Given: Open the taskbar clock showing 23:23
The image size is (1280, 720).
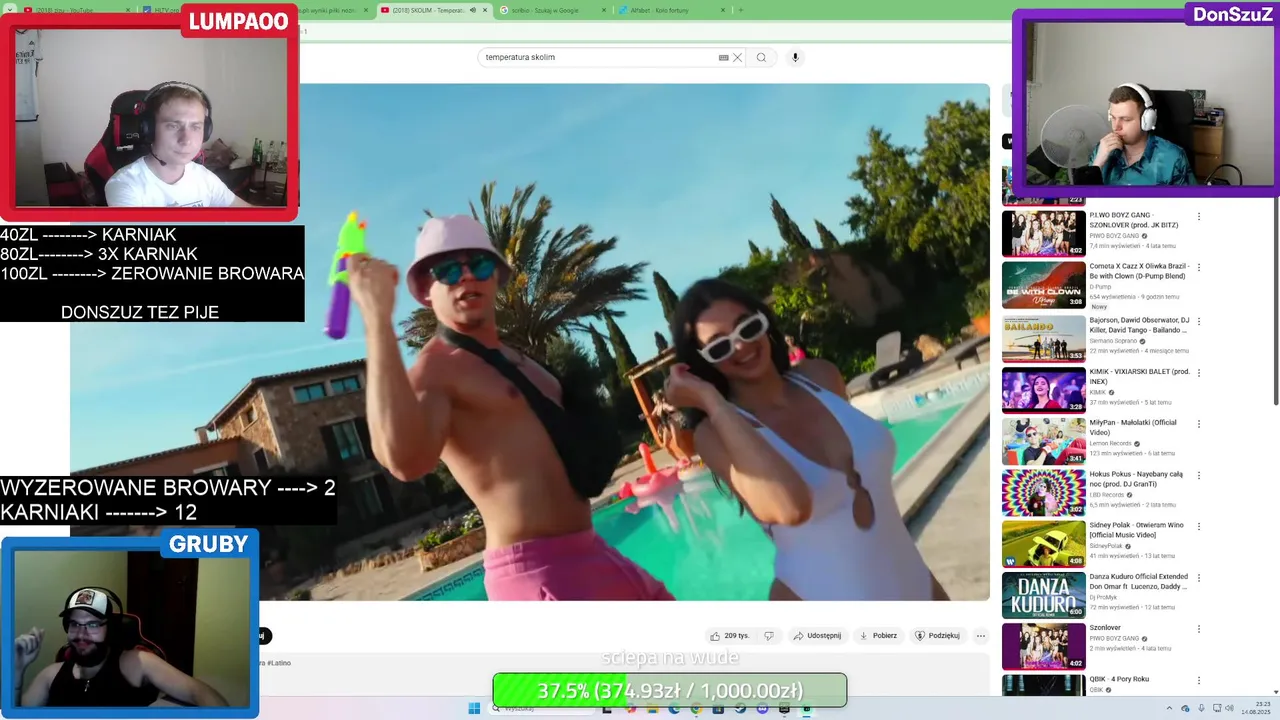Looking at the screenshot, I should click(1254, 709).
